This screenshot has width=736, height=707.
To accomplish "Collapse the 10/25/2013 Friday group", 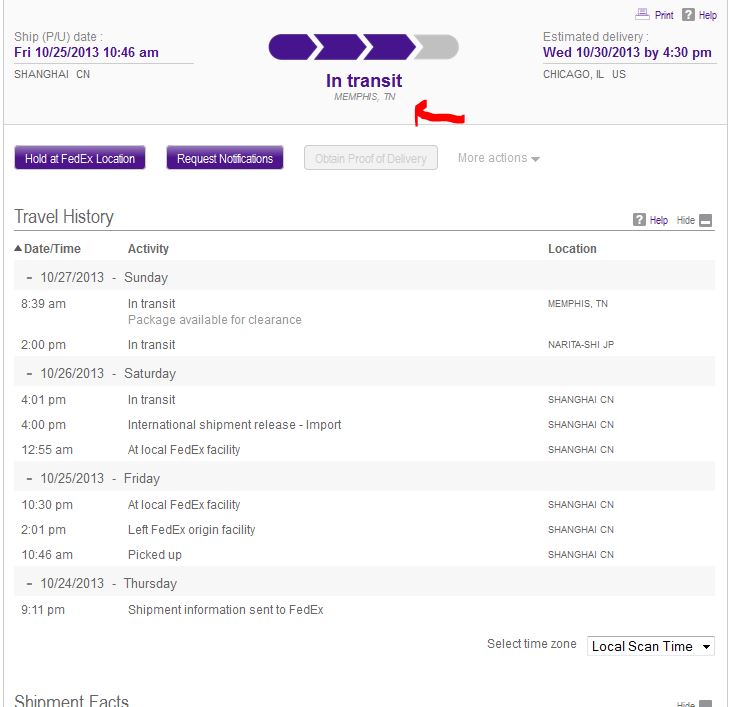I will click(29, 479).
